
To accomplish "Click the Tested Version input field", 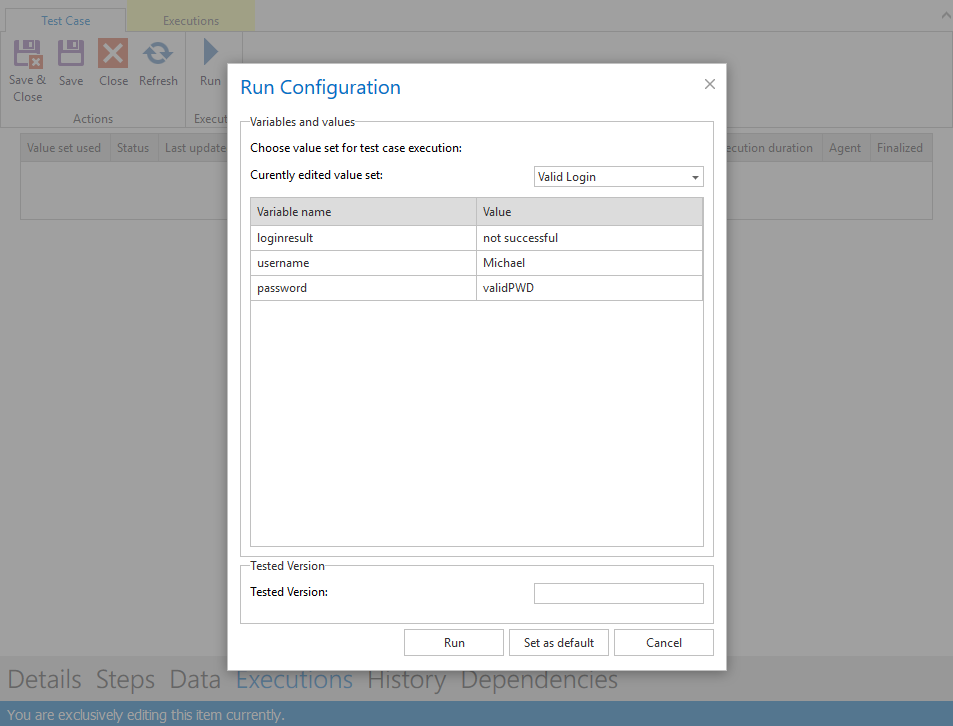I will click(618, 593).
